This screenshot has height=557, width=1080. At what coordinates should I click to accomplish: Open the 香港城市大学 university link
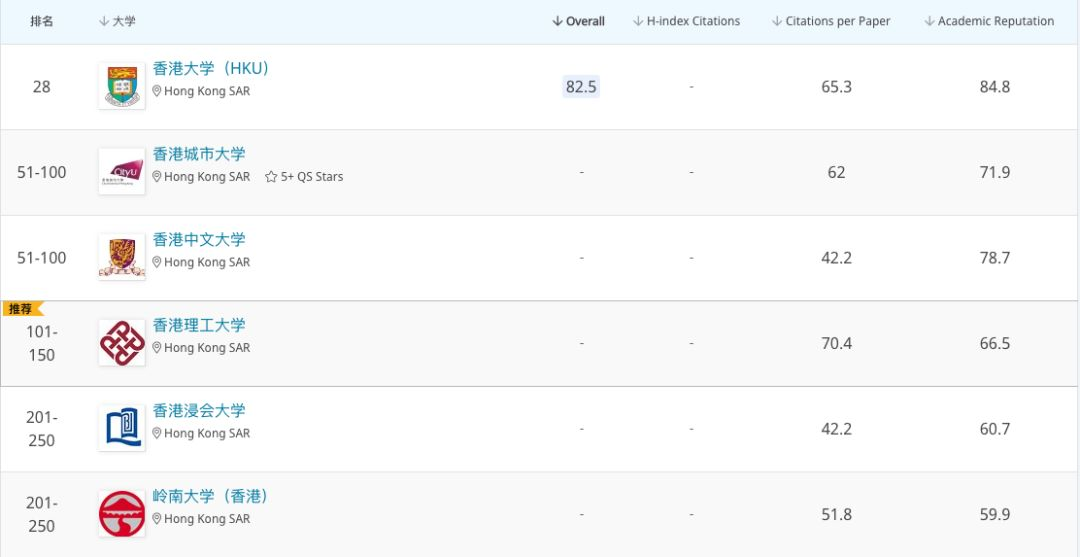coord(199,154)
